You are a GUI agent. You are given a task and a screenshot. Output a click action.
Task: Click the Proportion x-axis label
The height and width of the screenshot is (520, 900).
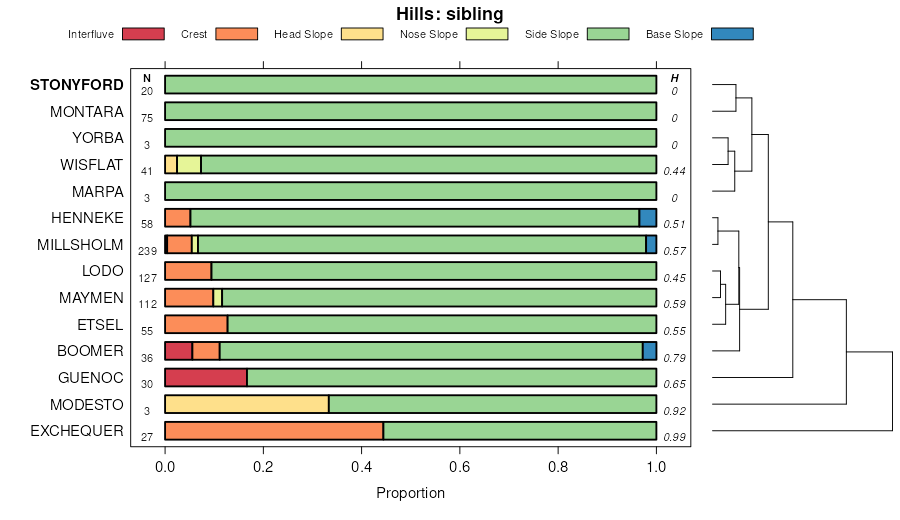410,493
